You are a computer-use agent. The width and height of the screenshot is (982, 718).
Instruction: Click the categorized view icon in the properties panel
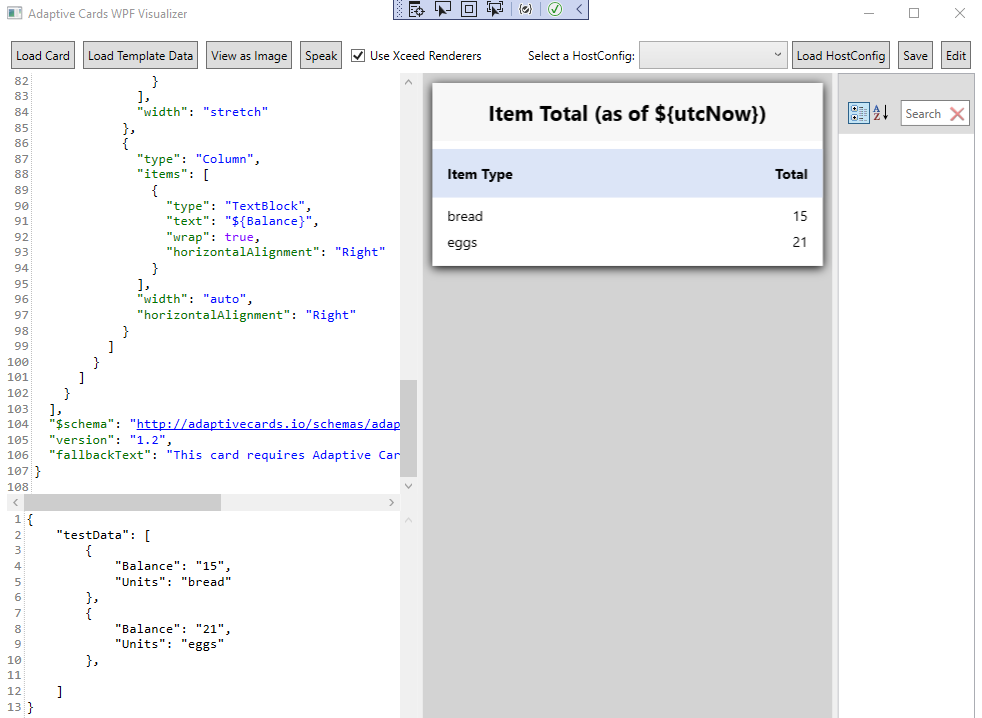point(857,112)
